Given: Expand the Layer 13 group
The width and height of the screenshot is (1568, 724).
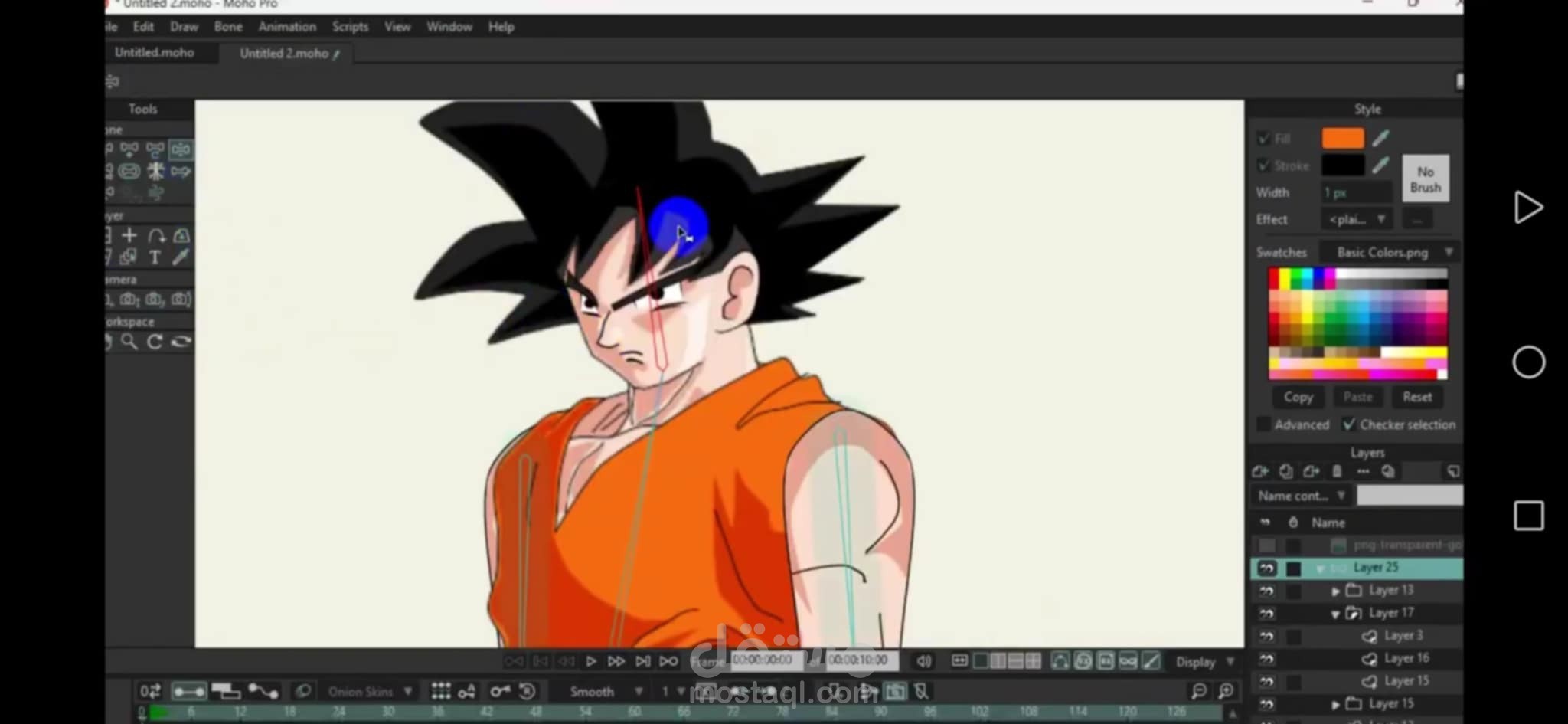Looking at the screenshot, I should click(1335, 591).
